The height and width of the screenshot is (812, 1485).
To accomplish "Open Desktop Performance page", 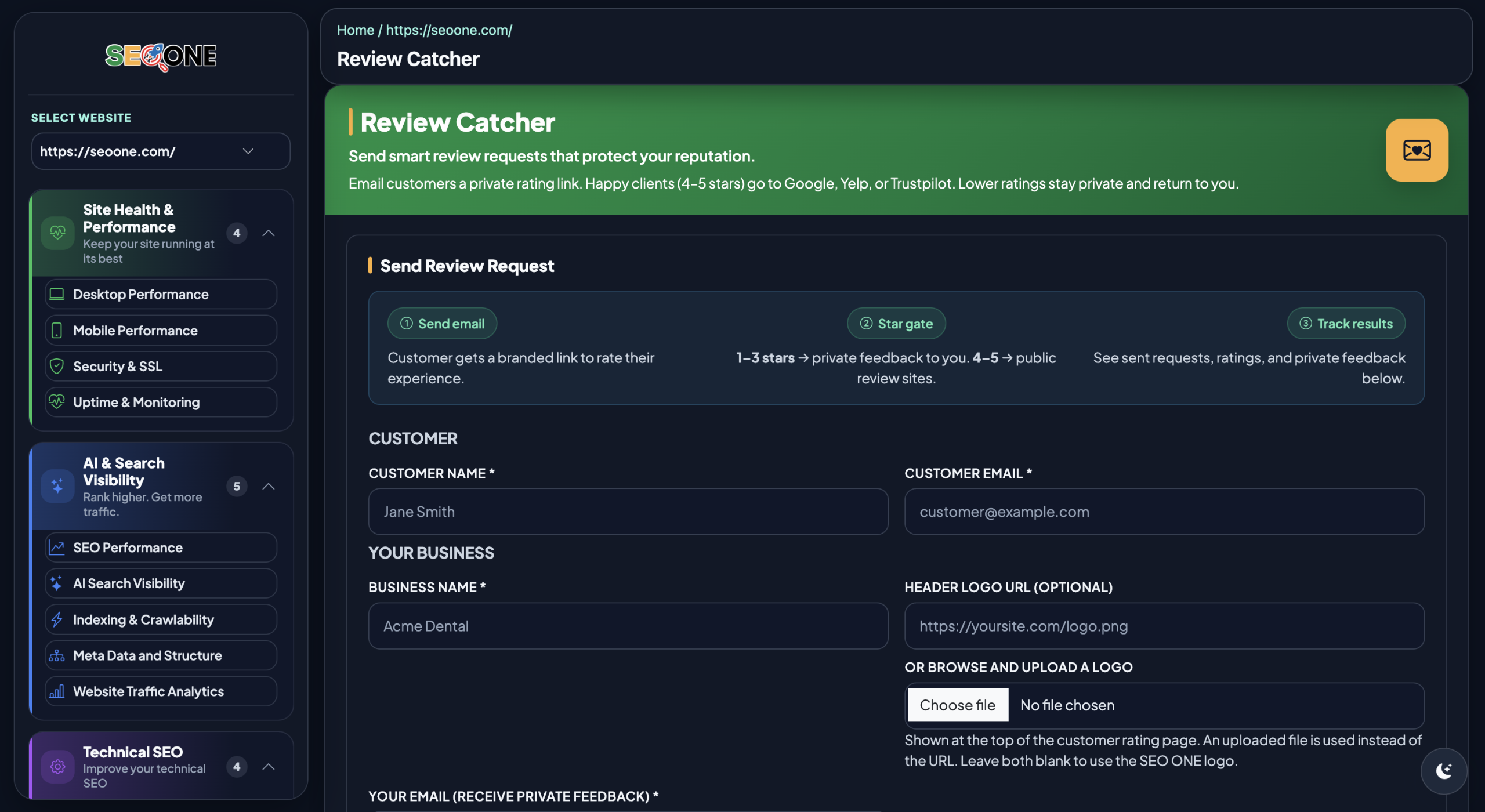I will tap(161, 294).
